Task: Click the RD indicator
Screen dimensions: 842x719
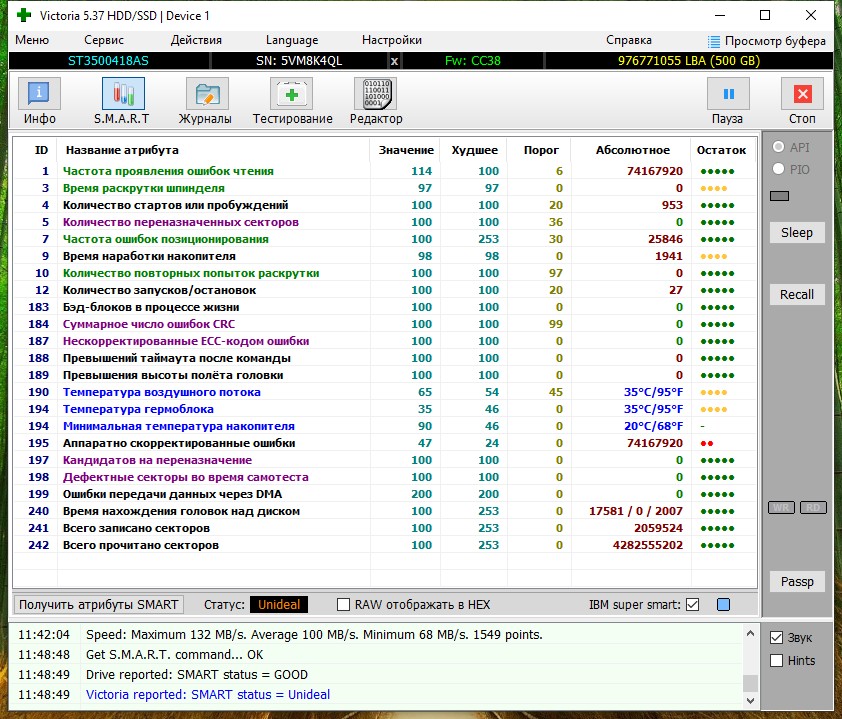Action: click(x=813, y=507)
